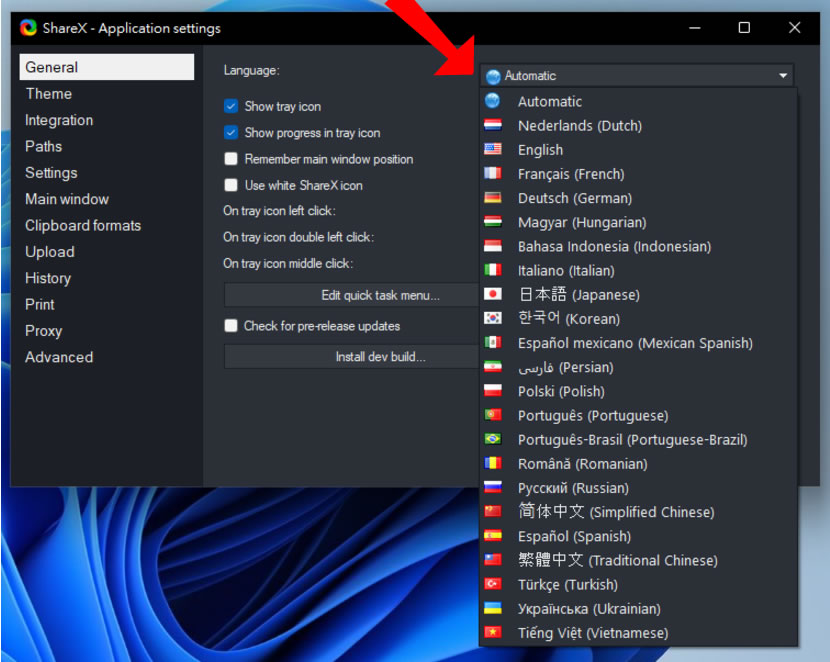Open the History tab
Screen dimensions: 830x662
[107, 278]
